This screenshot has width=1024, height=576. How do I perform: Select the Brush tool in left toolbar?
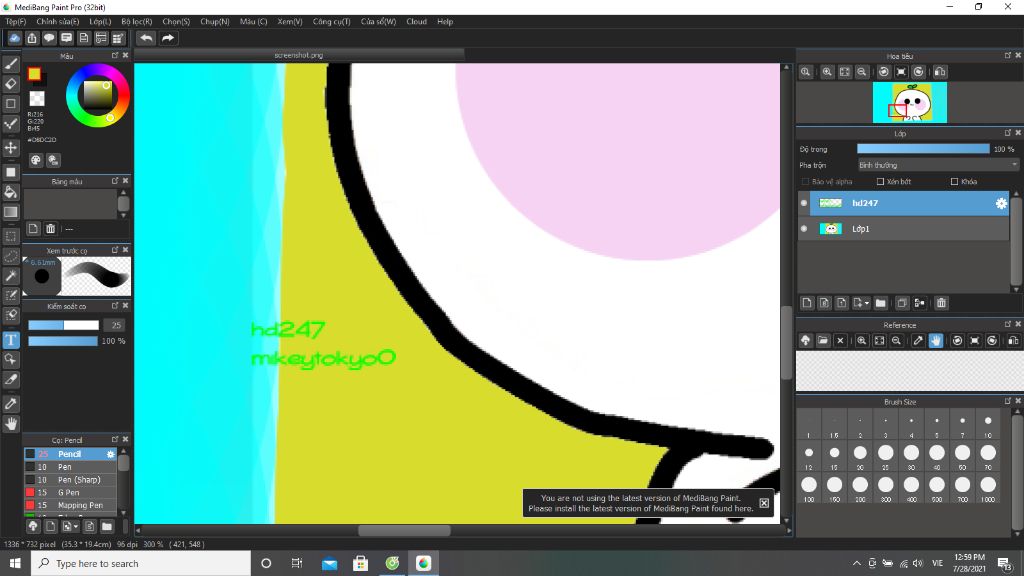(11, 64)
